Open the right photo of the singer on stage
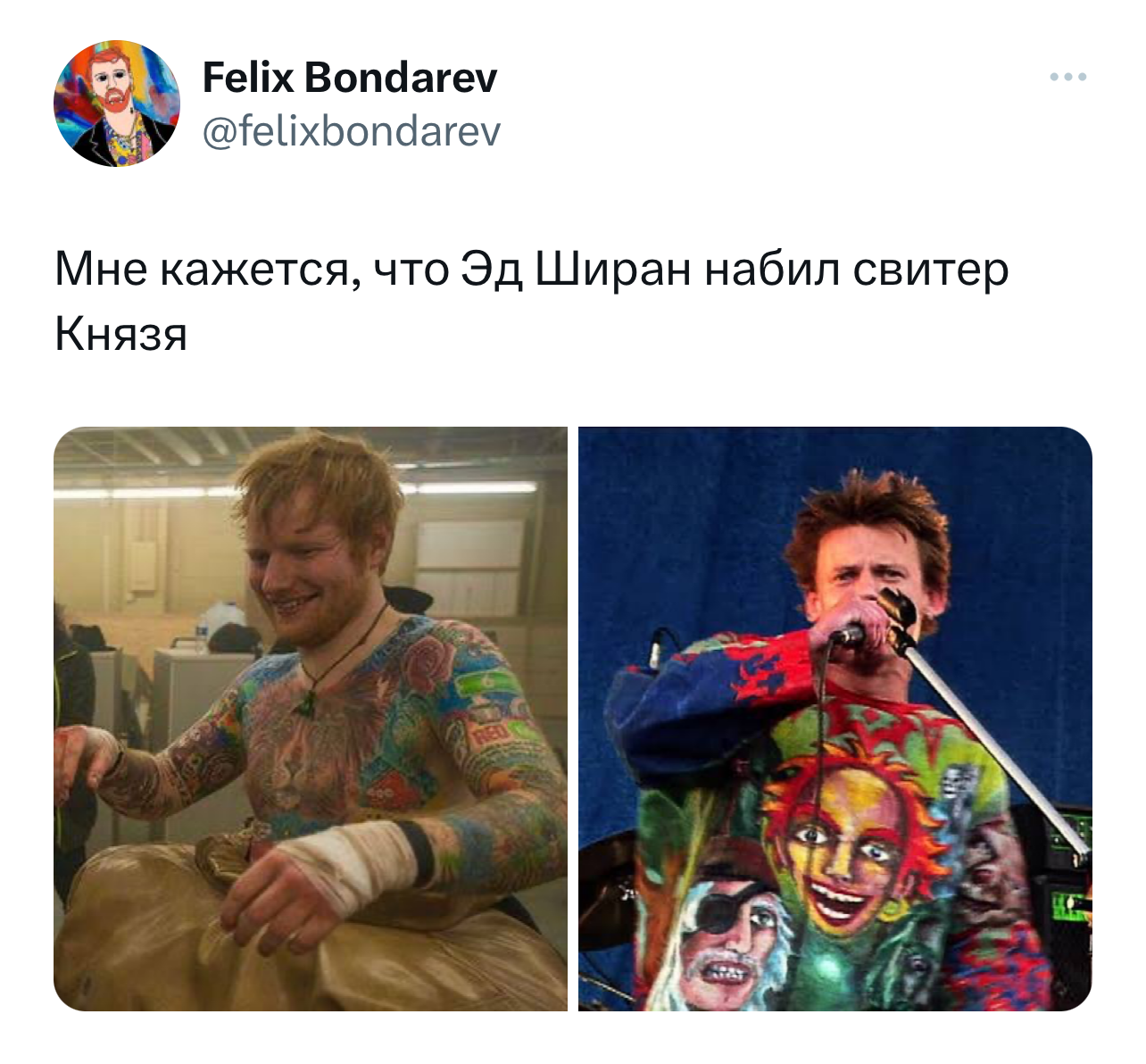Viewport: 1146px width, 1064px height. pyautogui.click(x=835, y=719)
